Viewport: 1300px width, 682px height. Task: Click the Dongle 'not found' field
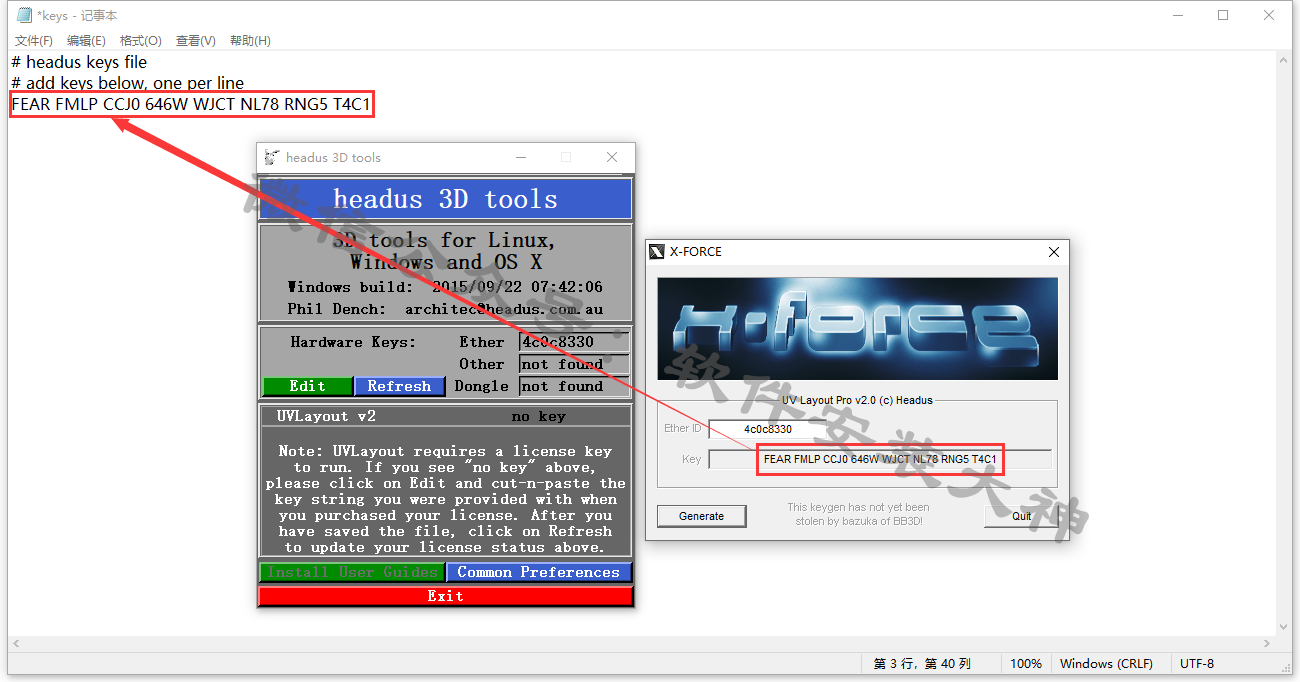[574, 386]
